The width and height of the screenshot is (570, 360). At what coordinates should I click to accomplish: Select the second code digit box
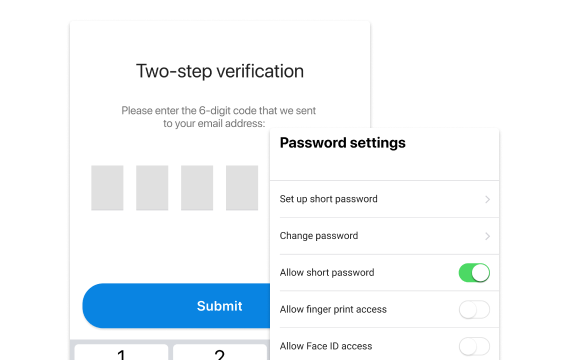coord(152,188)
